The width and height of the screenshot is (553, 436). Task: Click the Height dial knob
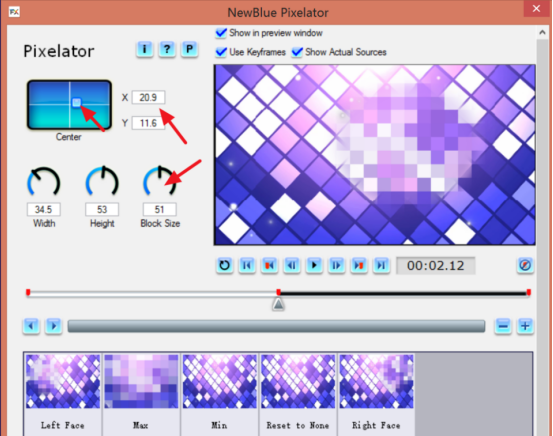tap(102, 181)
